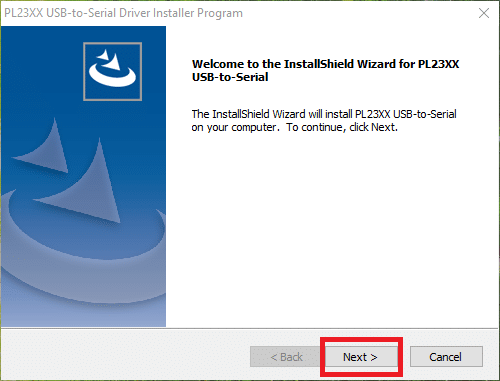Click the empty grey footer left of the Back button

click(125, 356)
